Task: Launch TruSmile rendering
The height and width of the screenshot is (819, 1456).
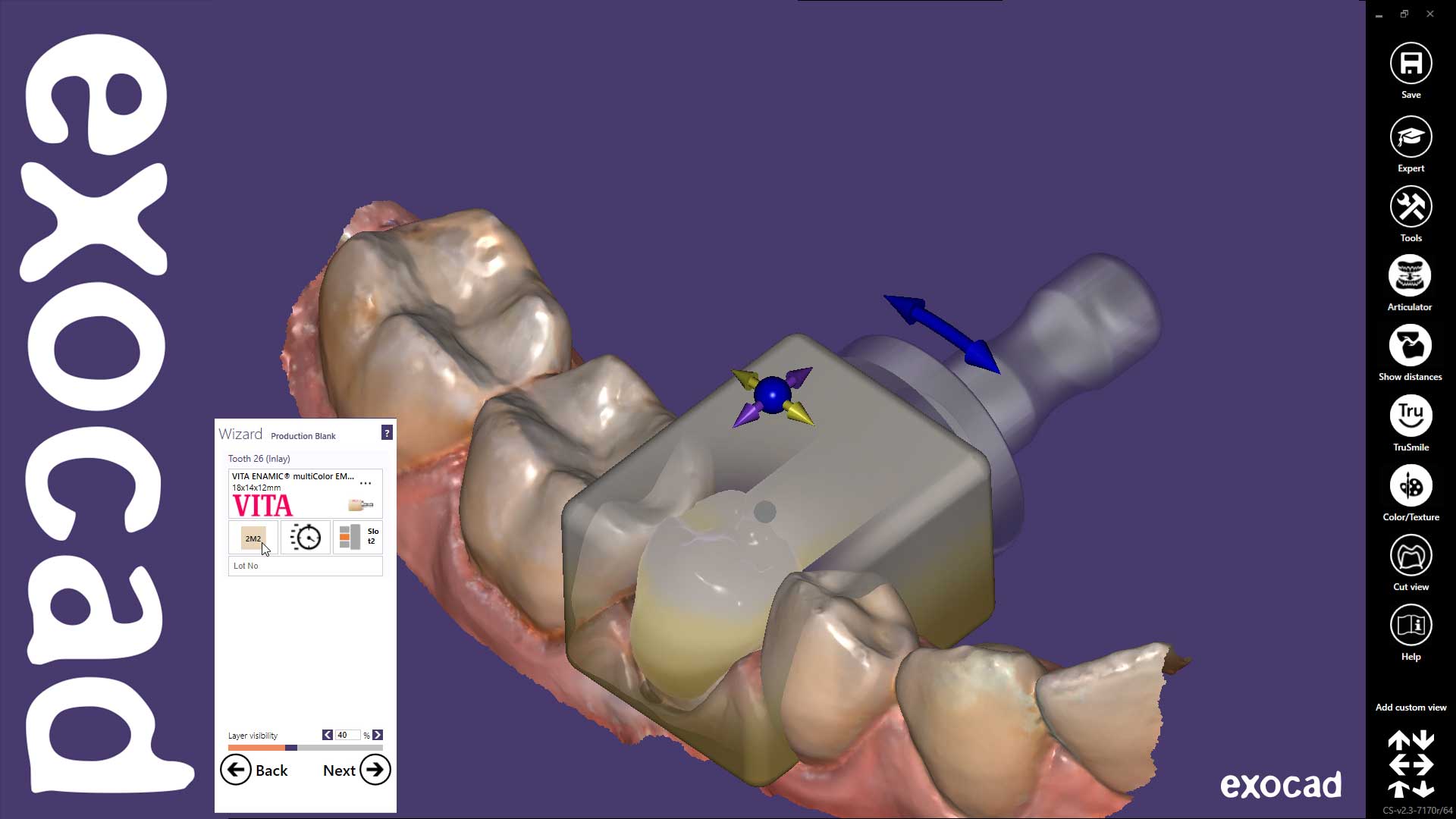Action: pyautogui.click(x=1410, y=416)
